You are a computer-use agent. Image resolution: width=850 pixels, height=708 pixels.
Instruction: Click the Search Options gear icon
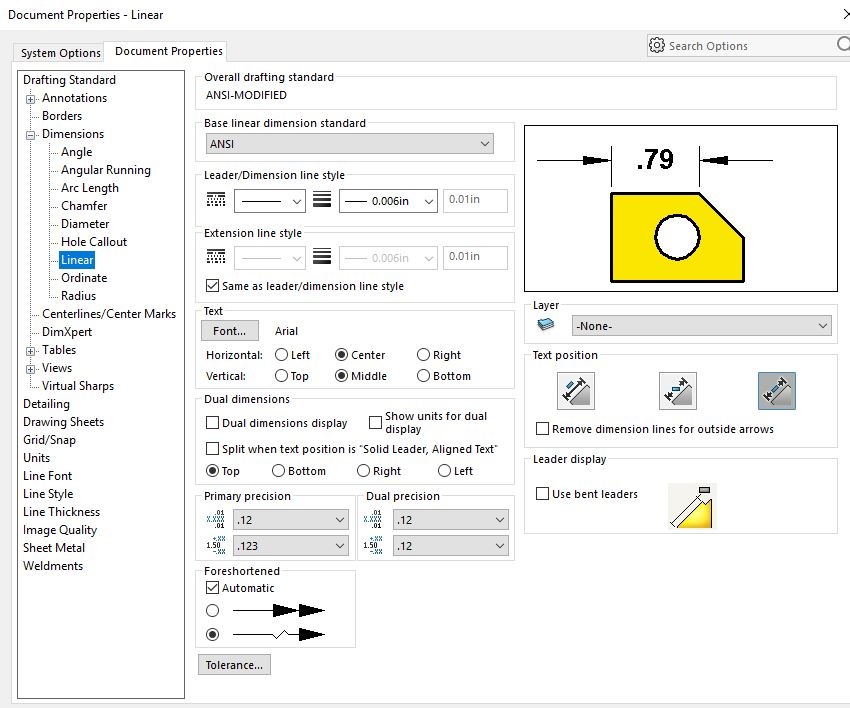(656, 46)
